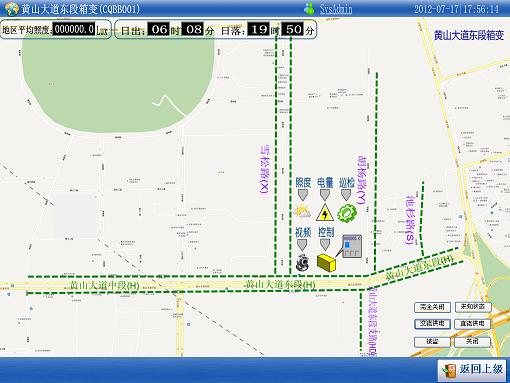The height and width of the screenshot is (383, 510).
Task: Open the SysAdmin user link
Action: (x=336, y=9)
